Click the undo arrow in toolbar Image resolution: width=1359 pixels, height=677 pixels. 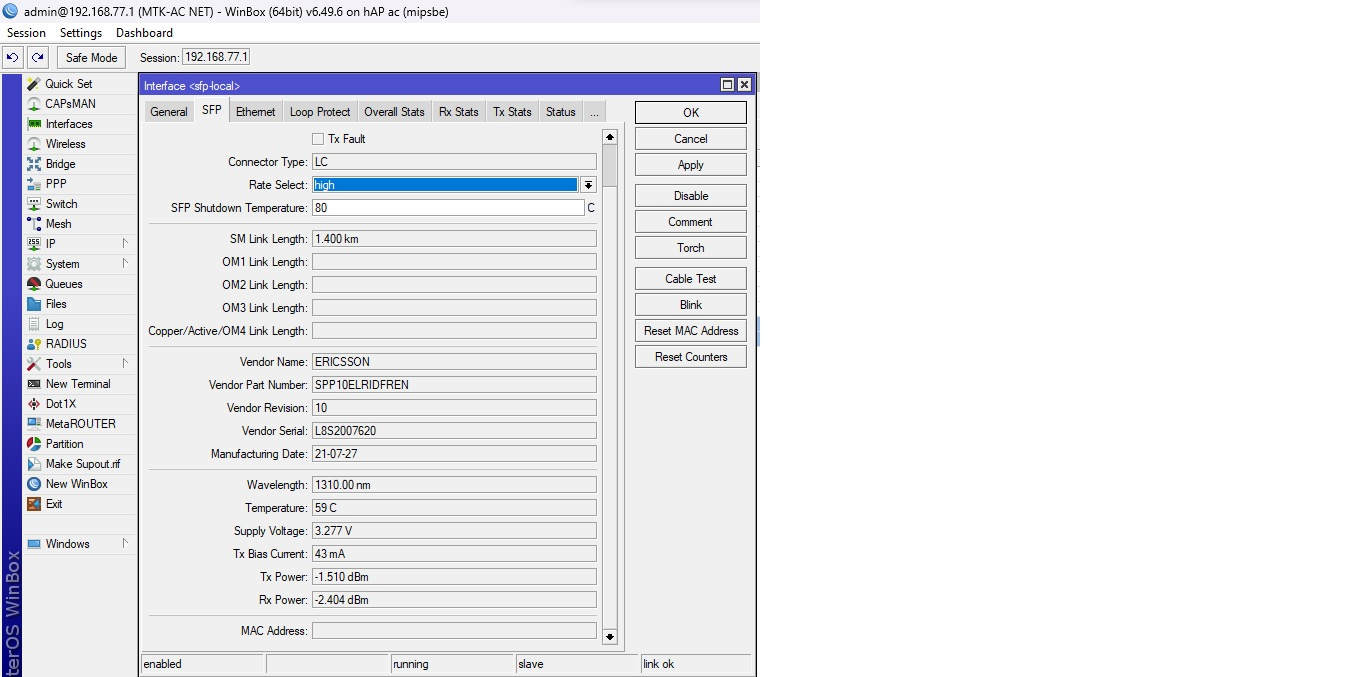pos(13,58)
